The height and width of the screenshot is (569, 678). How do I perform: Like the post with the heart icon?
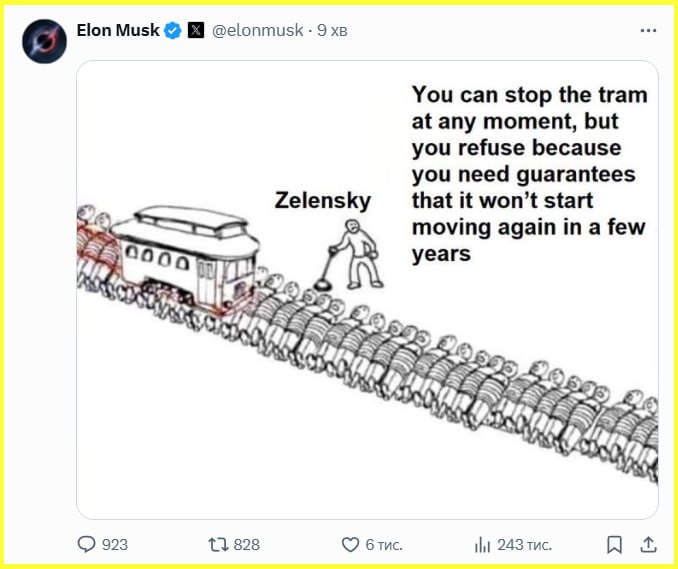350,544
